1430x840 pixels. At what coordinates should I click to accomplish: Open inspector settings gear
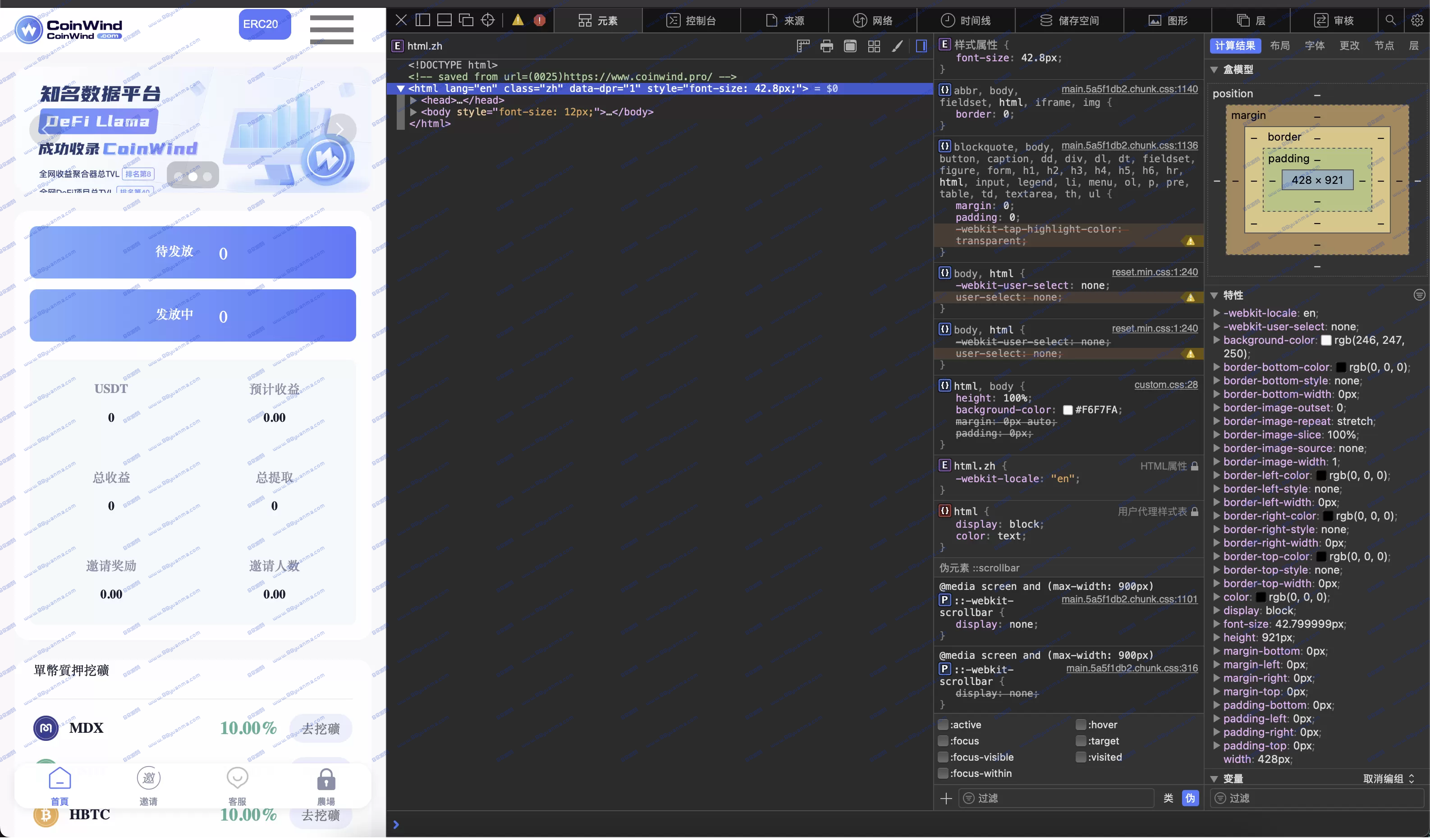pyautogui.click(x=1416, y=20)
